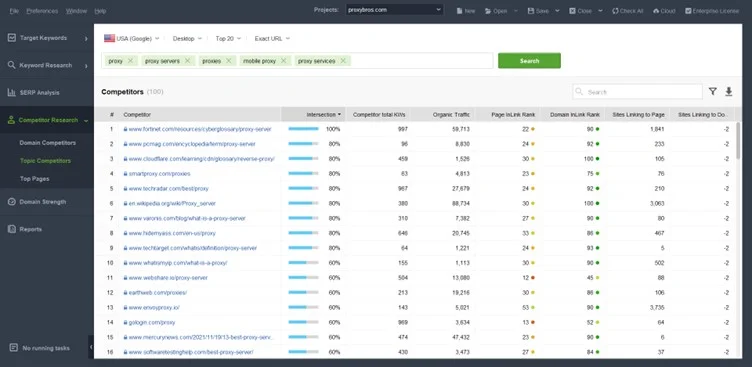Click the competitors search input field
Screen dimensions: 752x367
(637, 92)
